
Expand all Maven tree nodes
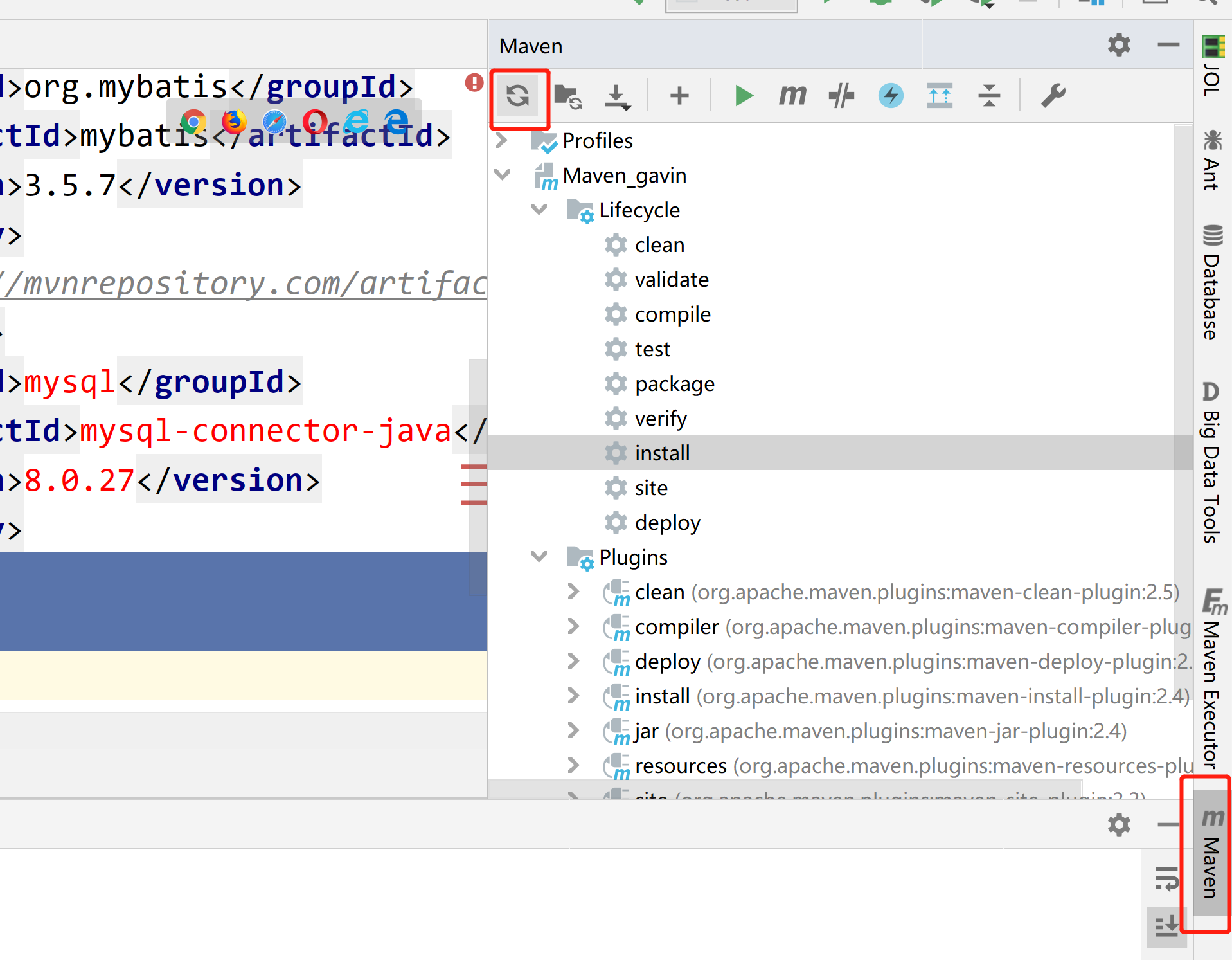click(940, 96)
